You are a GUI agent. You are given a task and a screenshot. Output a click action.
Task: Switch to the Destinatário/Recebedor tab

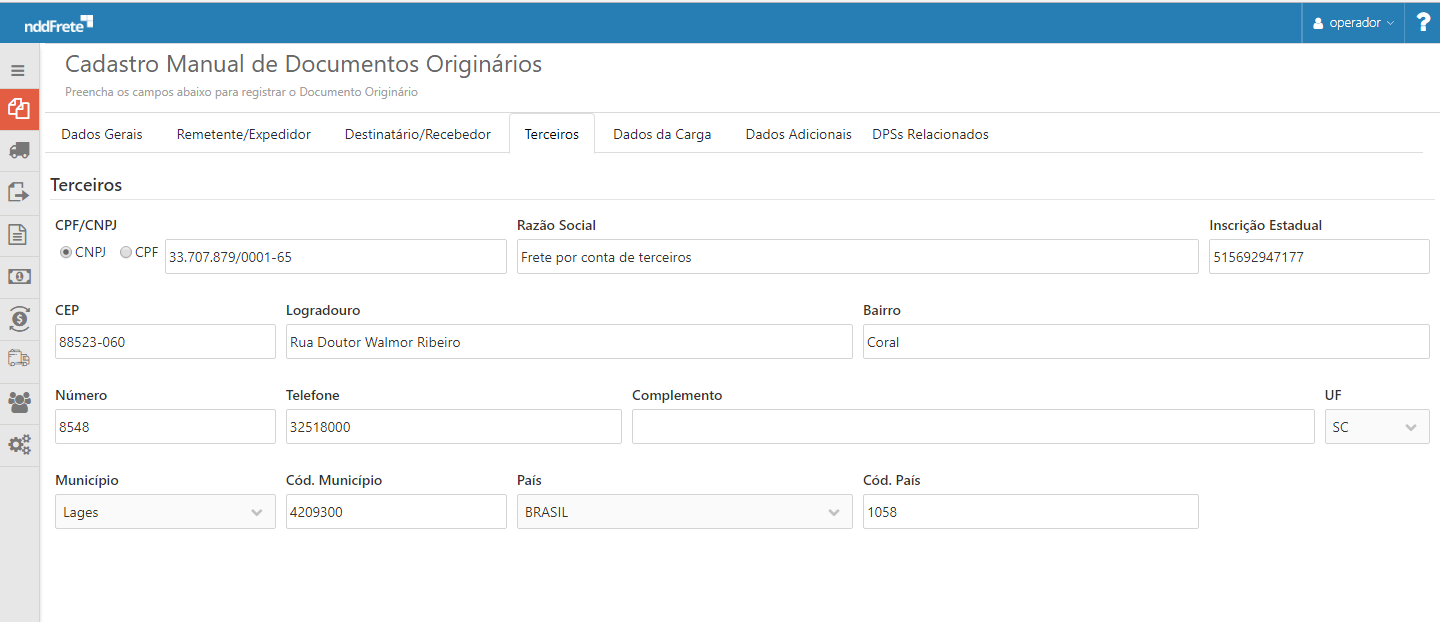click(418, 134)
